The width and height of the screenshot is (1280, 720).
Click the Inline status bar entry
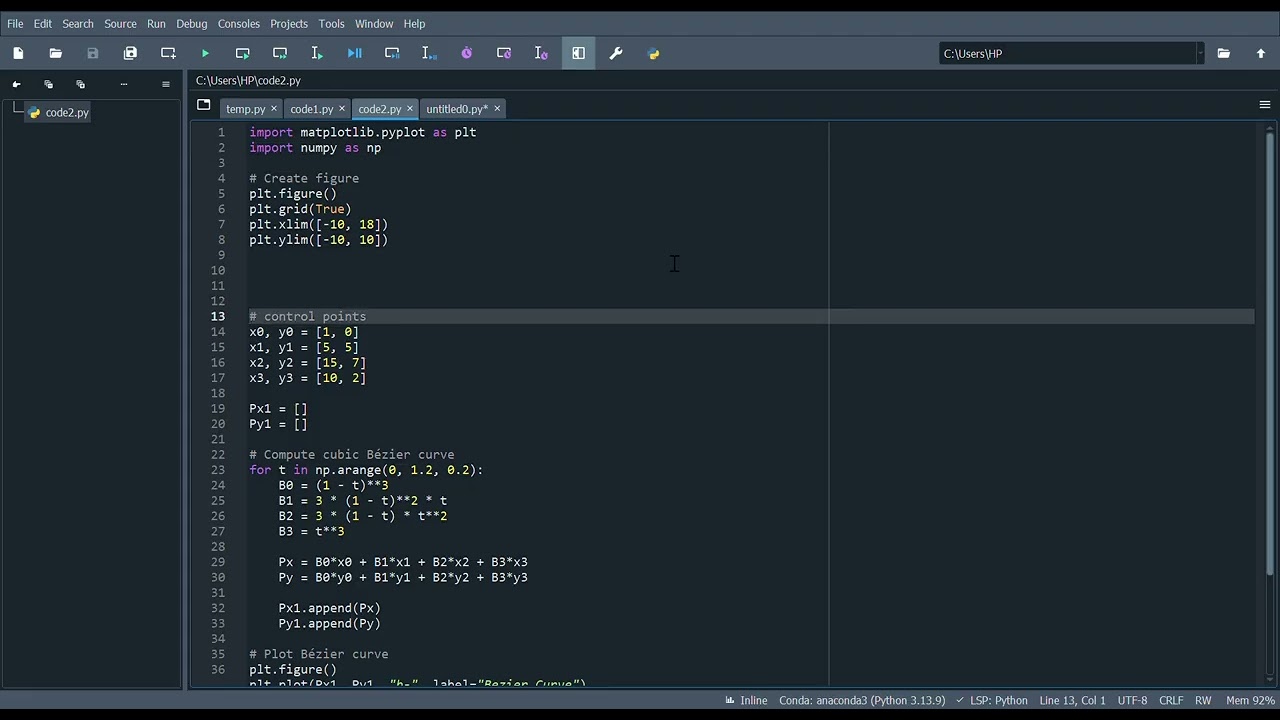click(x=746, y=701)
